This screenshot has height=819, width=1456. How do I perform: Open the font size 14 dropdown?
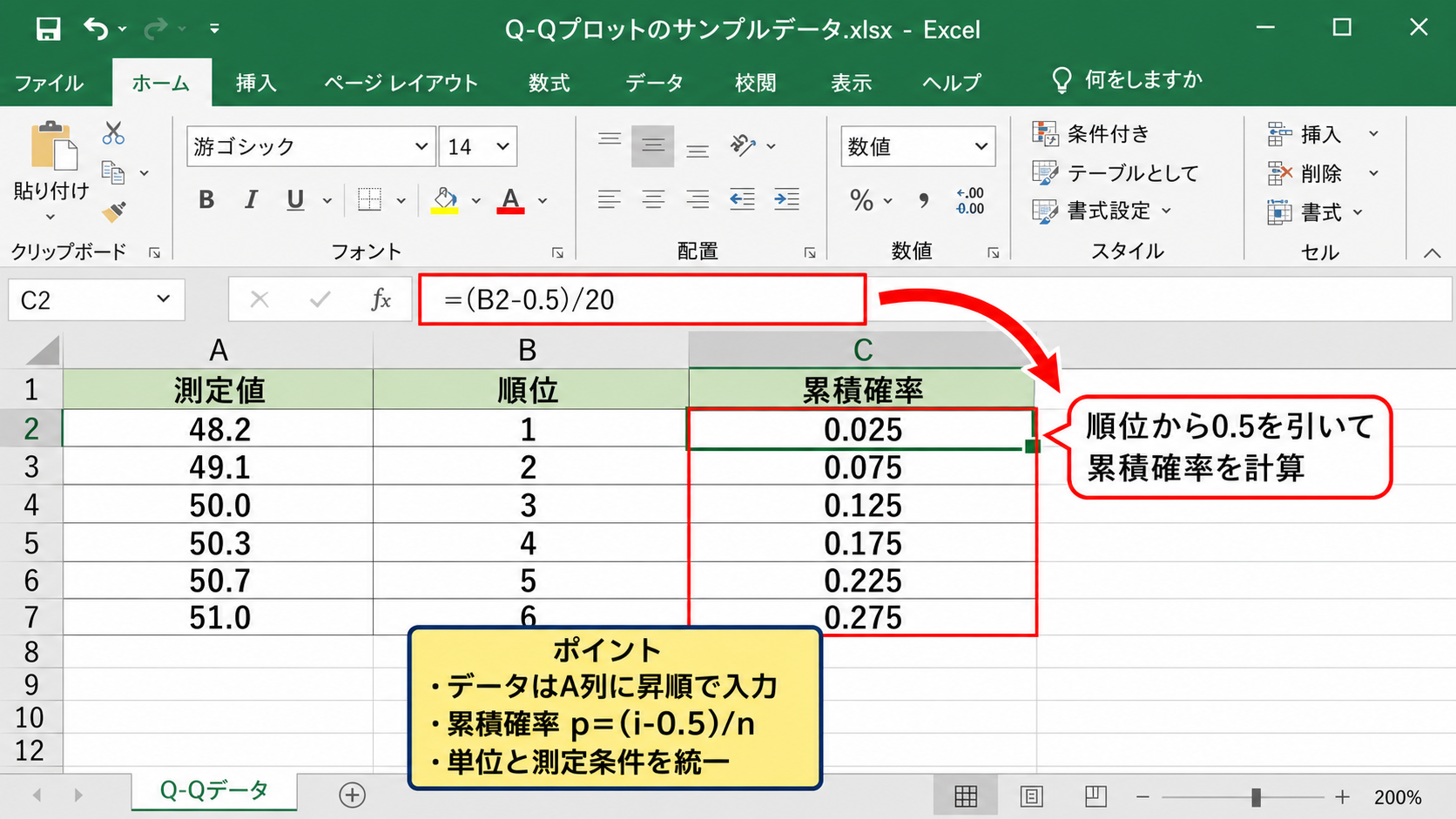[x=502, y=146]
